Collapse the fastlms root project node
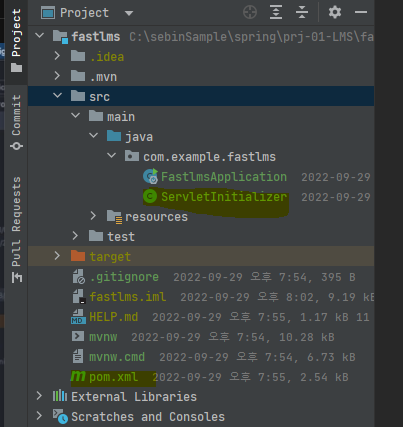This screenshot has height=427, width=403. 39,35
